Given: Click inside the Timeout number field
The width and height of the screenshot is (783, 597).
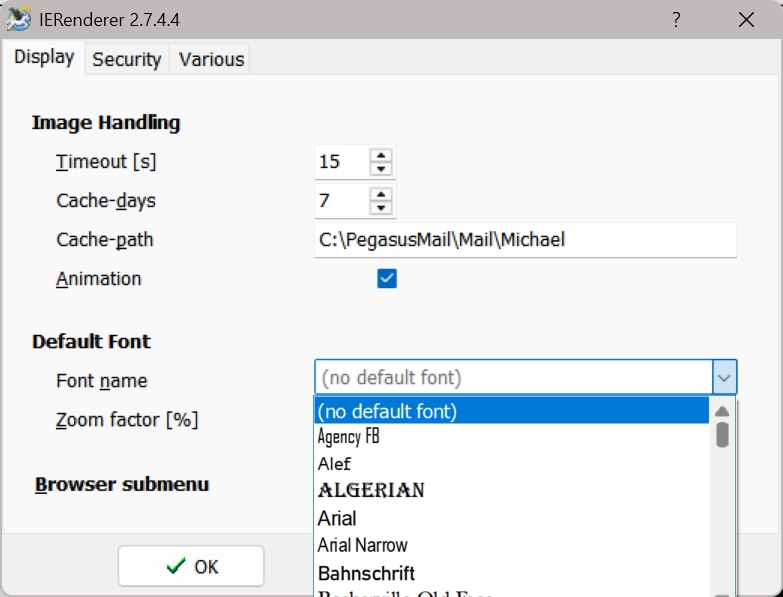Looking at the screenshot, I should tap(343, 162).
